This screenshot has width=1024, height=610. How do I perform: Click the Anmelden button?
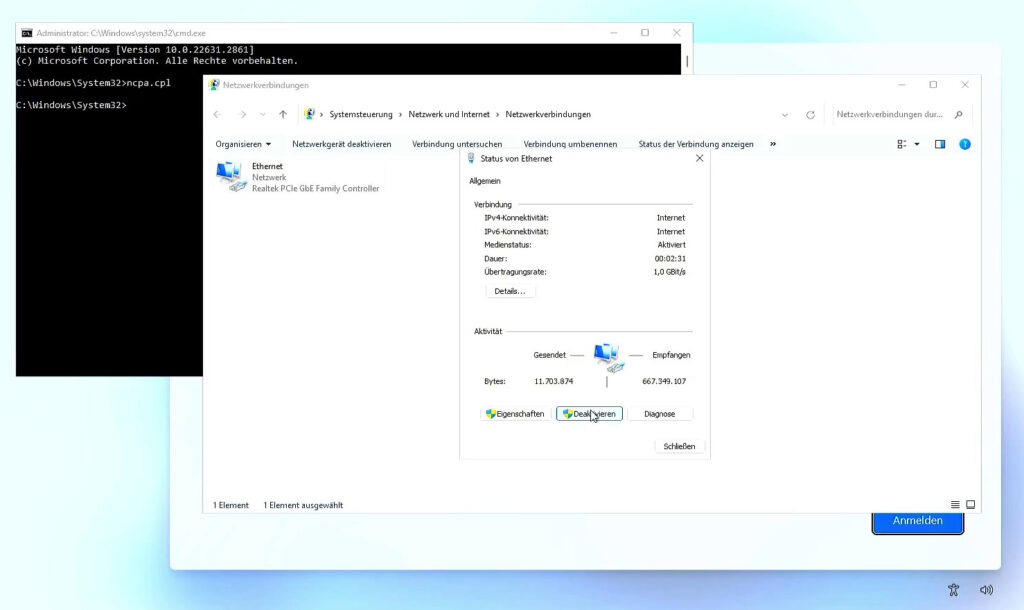pos(918,521)
